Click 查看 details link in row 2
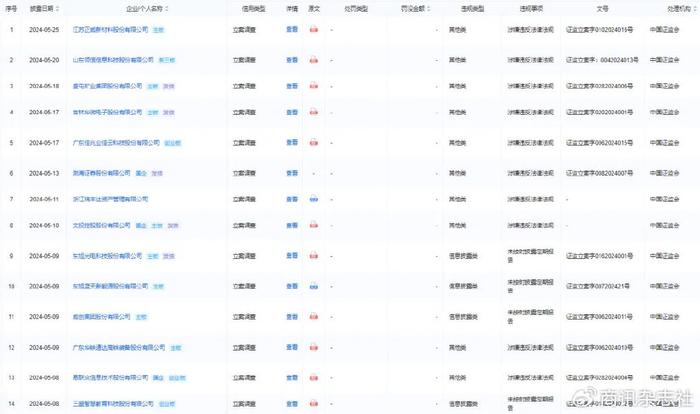The height and width of the screenshot is (414, 700). coord(292,60)
